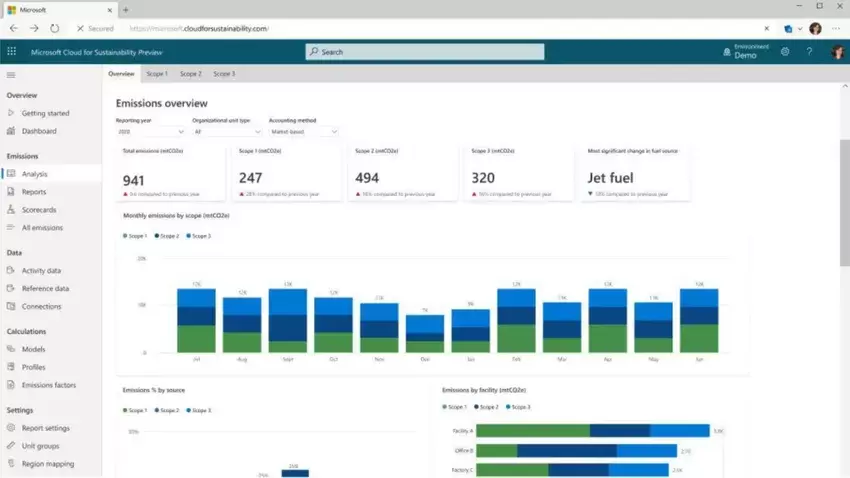Click the Dec bar in monthly emissions chart
The height and width of the screenshot is (478, 850).
(425, 334)
